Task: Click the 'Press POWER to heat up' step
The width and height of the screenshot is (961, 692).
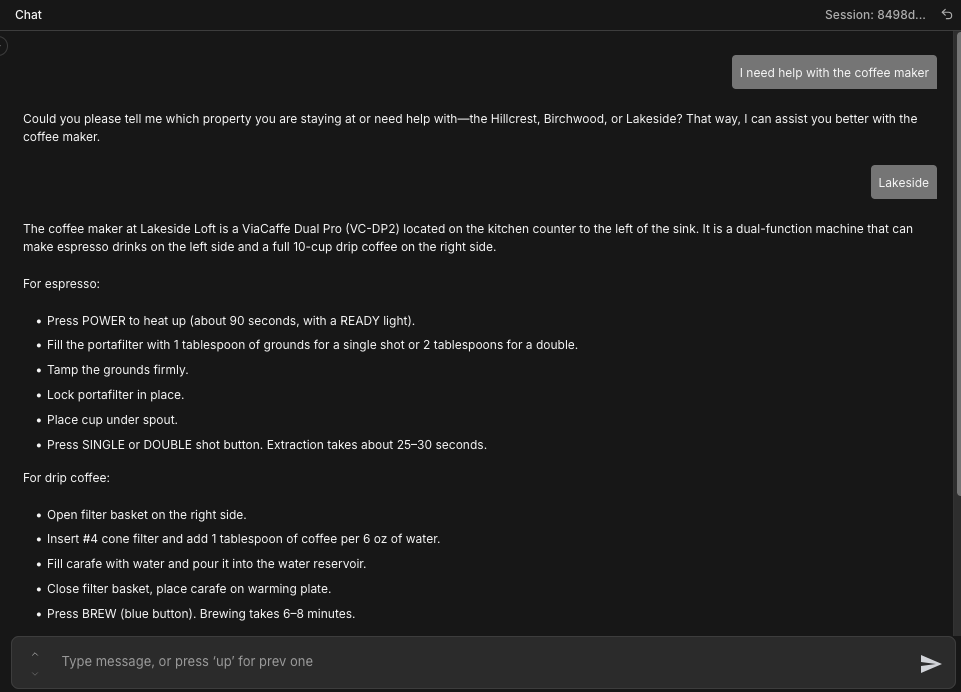Action: coord(230,321)
